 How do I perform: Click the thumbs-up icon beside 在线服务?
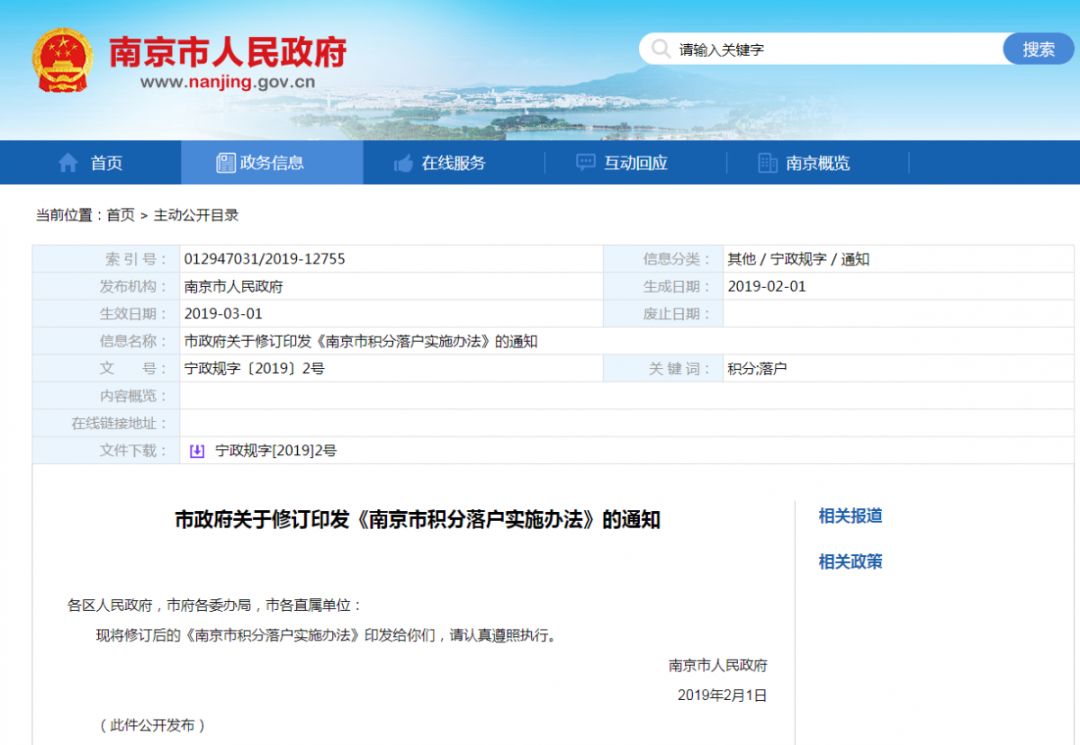pyautogui.click(x=404, y=163)
